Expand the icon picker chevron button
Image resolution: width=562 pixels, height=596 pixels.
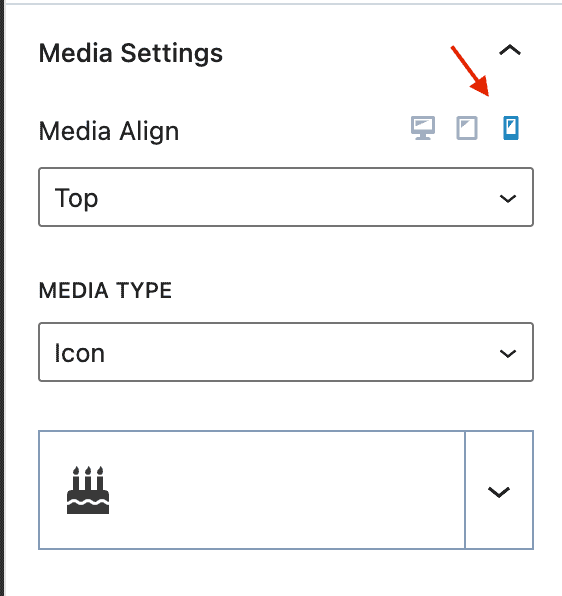(499, 490)
